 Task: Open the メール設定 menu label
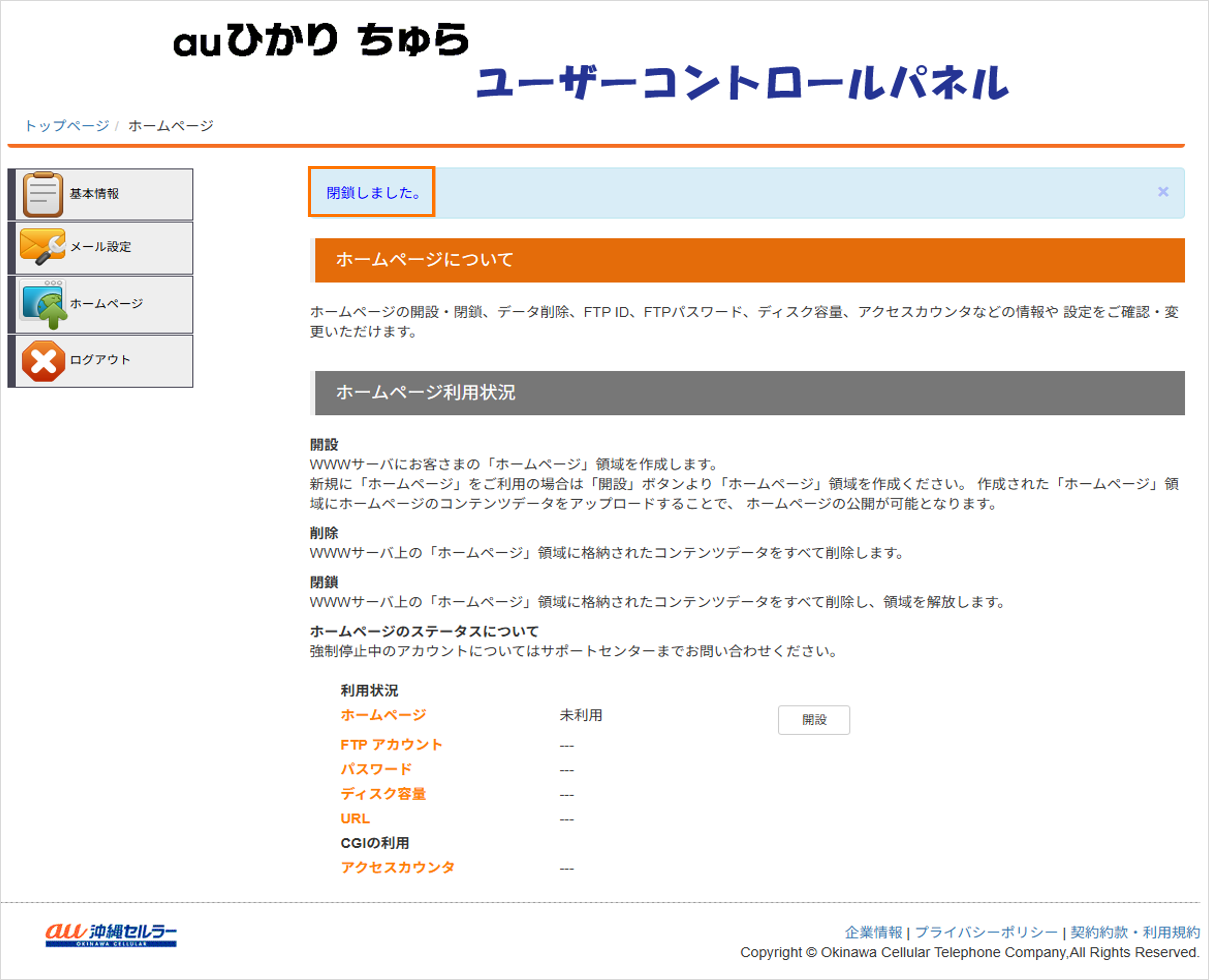pos(101,247)
